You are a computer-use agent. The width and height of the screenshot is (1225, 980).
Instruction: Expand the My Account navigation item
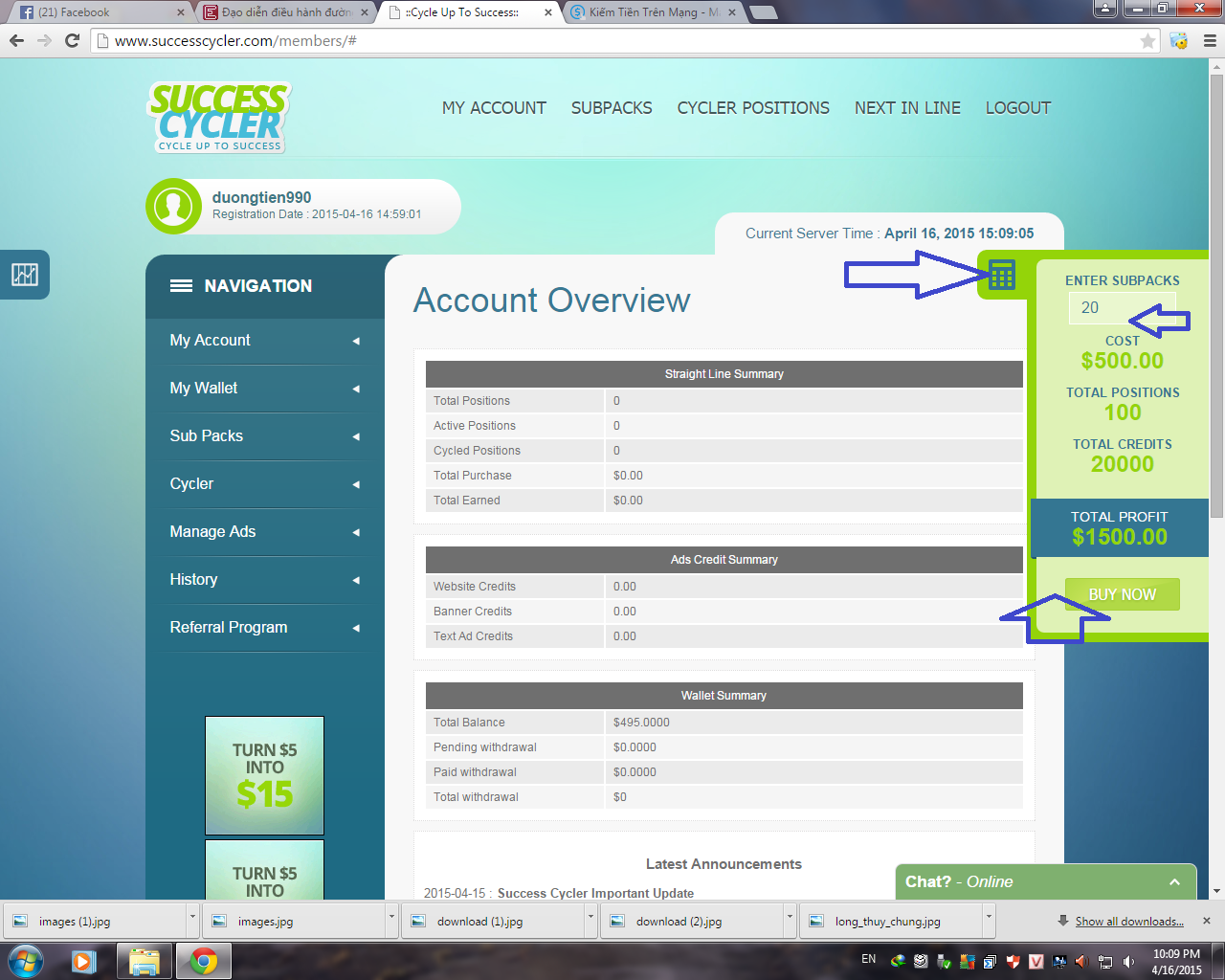tap(265, 341)
